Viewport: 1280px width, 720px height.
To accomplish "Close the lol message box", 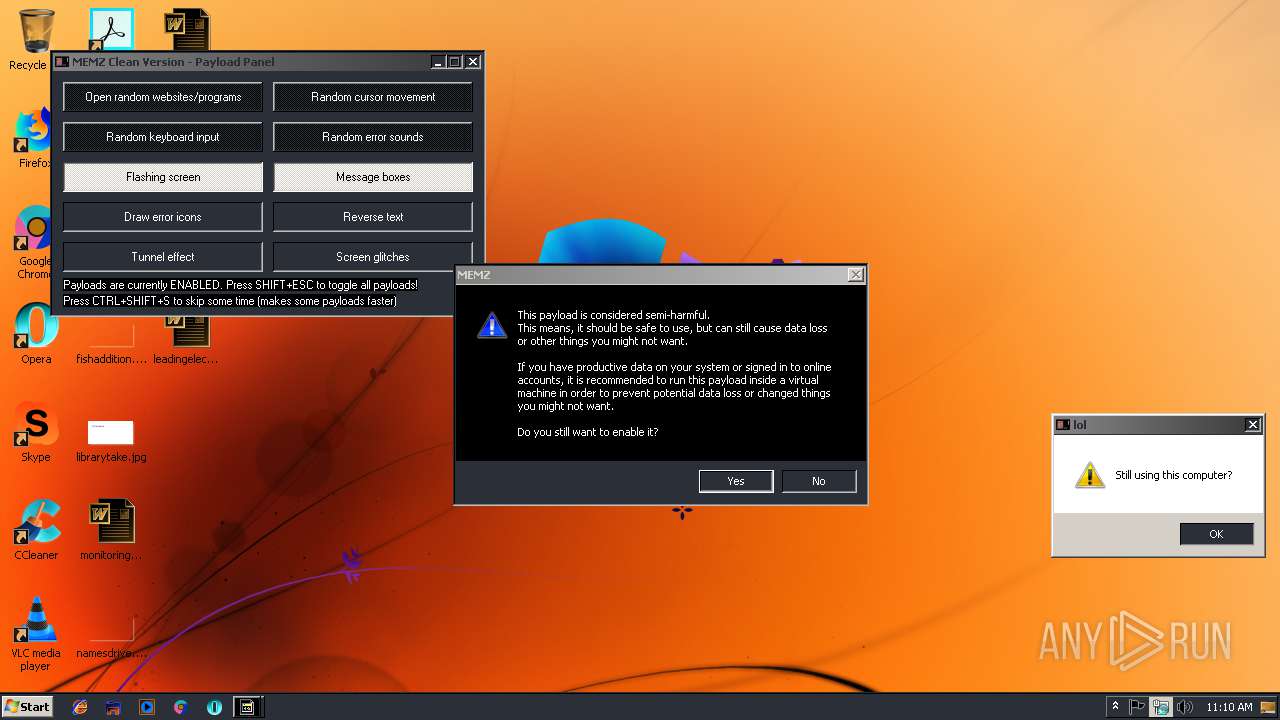I will point(1252,424).
